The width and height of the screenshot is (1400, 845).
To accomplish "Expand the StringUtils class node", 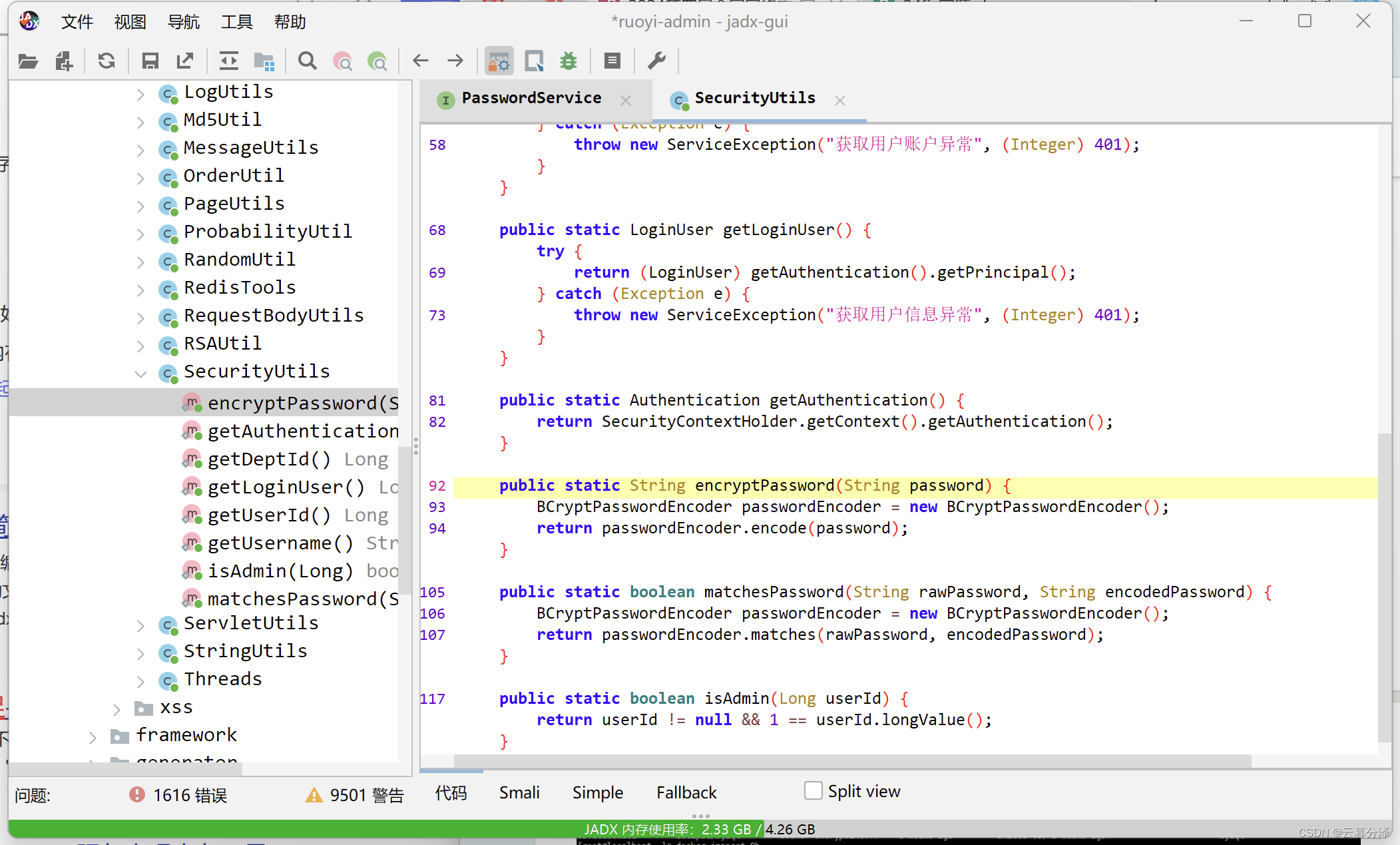I will coord(140,653).
